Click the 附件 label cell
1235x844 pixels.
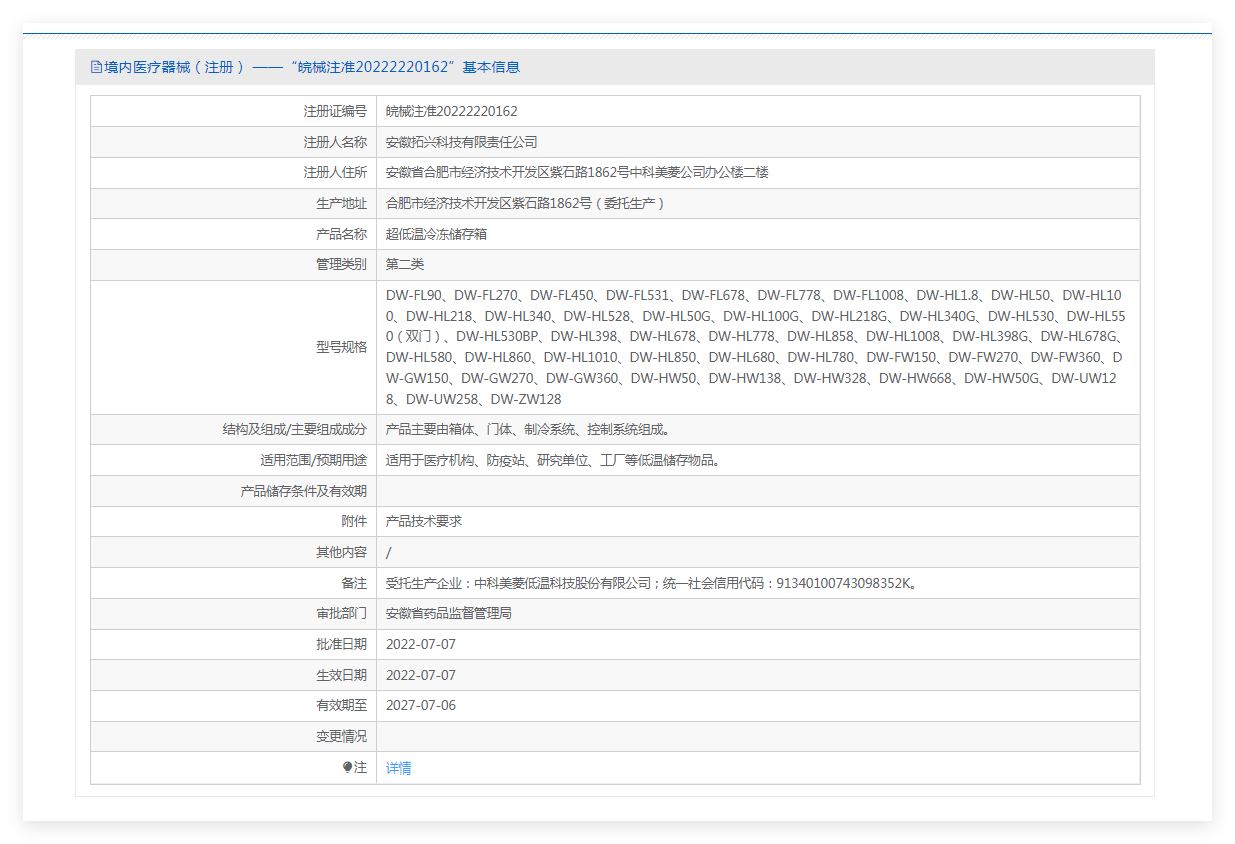coord(234,521)
